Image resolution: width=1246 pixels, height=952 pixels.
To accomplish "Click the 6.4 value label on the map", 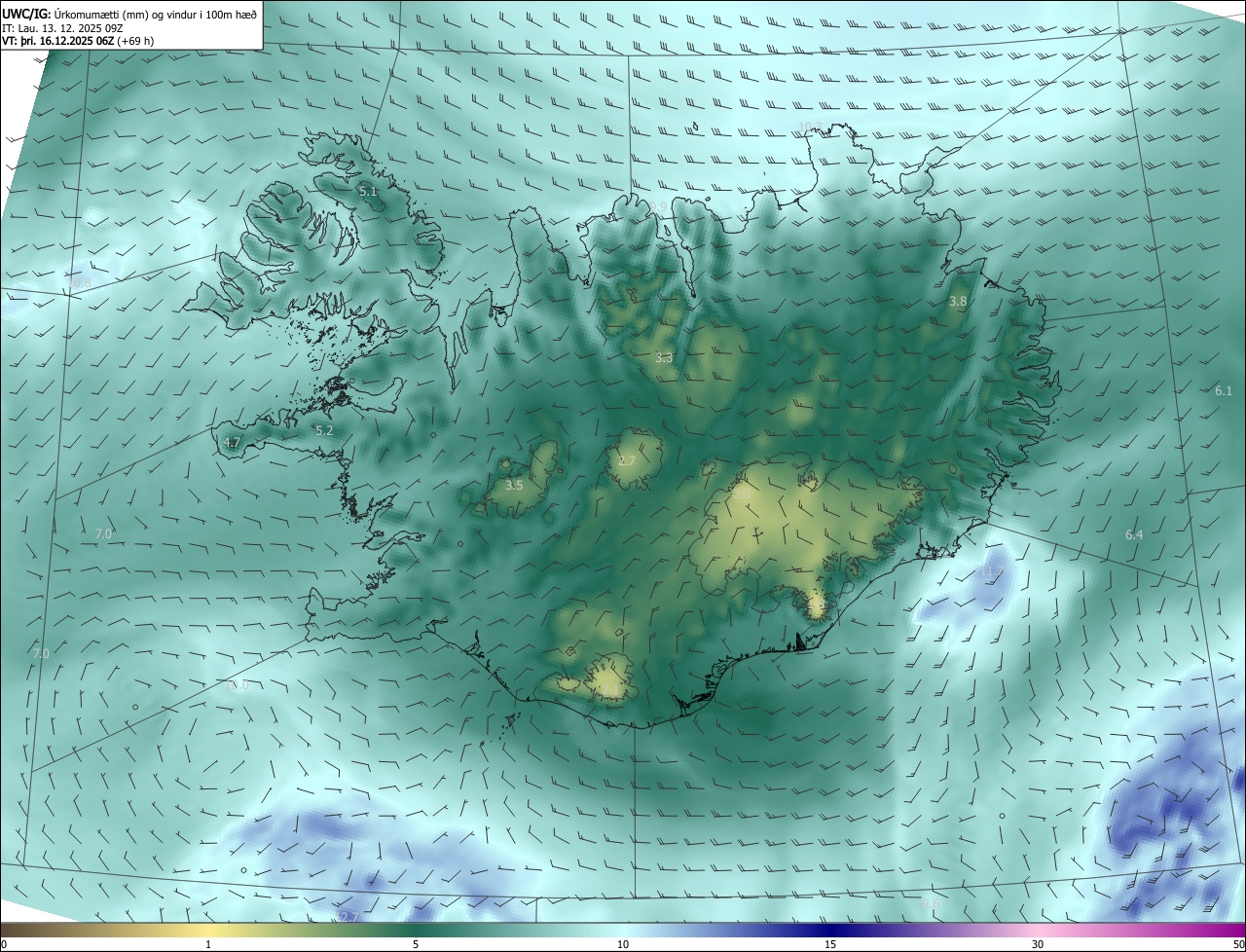I will click(x=1134, y=535).
